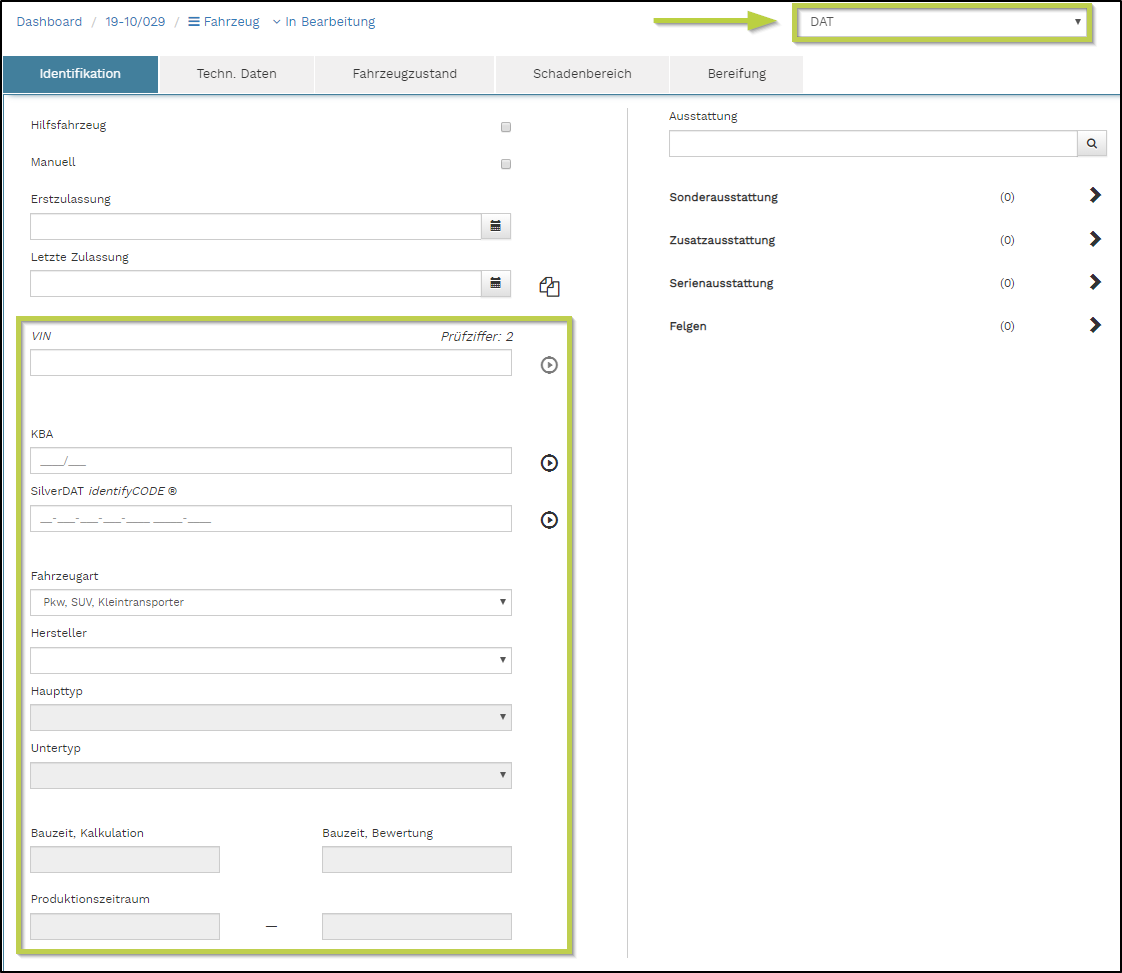Enable the Hilfsfahrzeug checkbox
Image resolution: width=1122 pixels, height=973 pixels.
[506, 127]
